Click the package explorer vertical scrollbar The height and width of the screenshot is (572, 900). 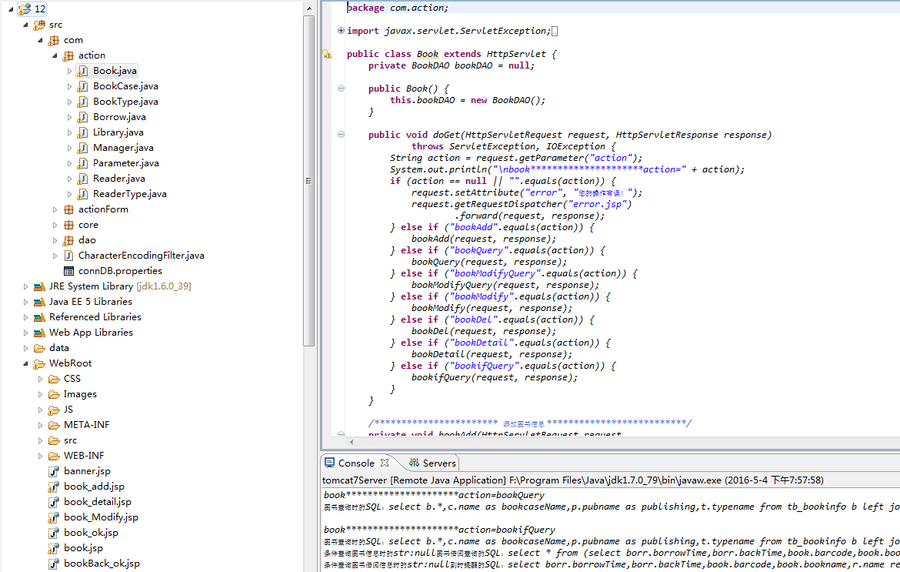pos(309,181)
